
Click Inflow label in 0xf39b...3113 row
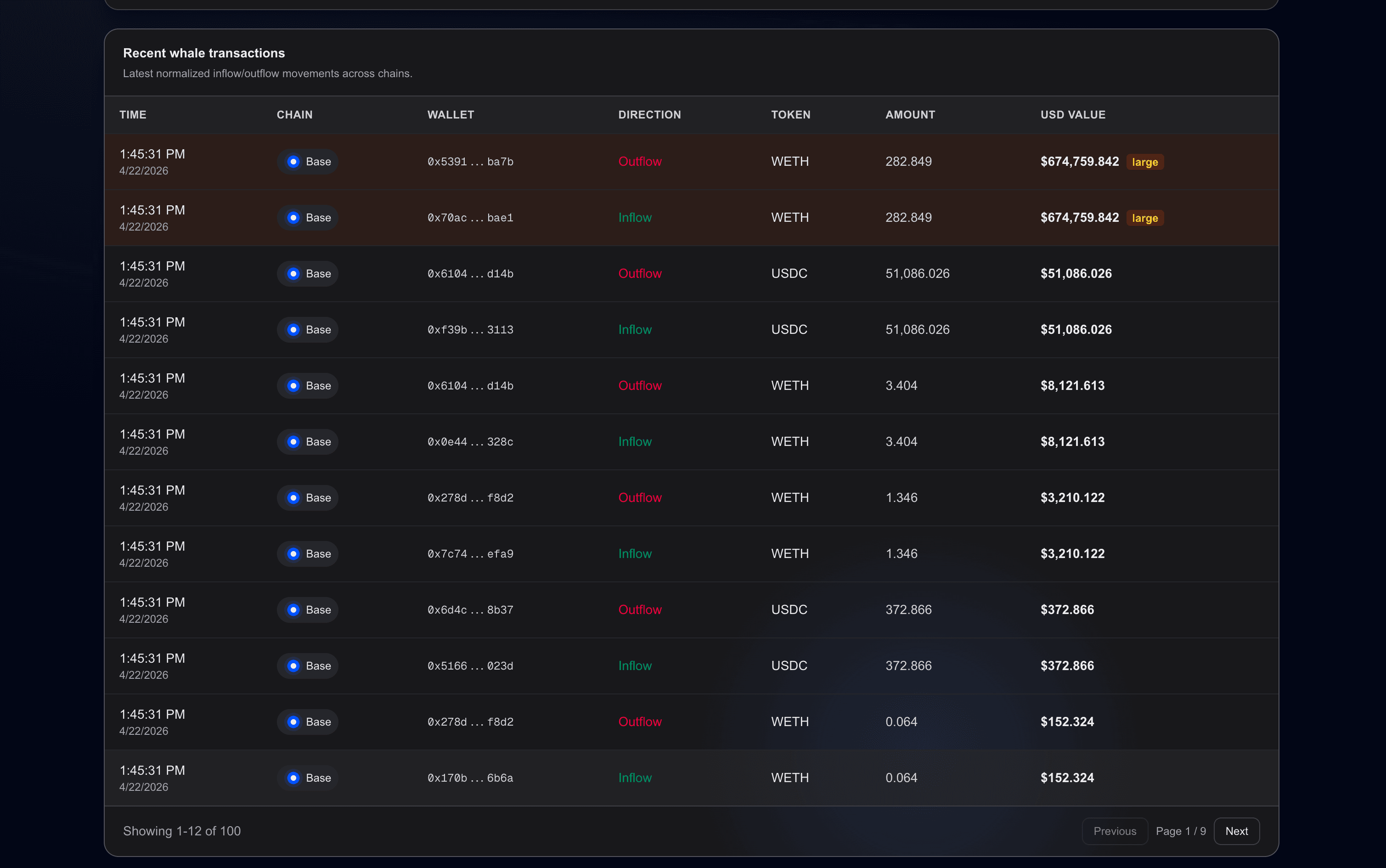click(634, 330)
